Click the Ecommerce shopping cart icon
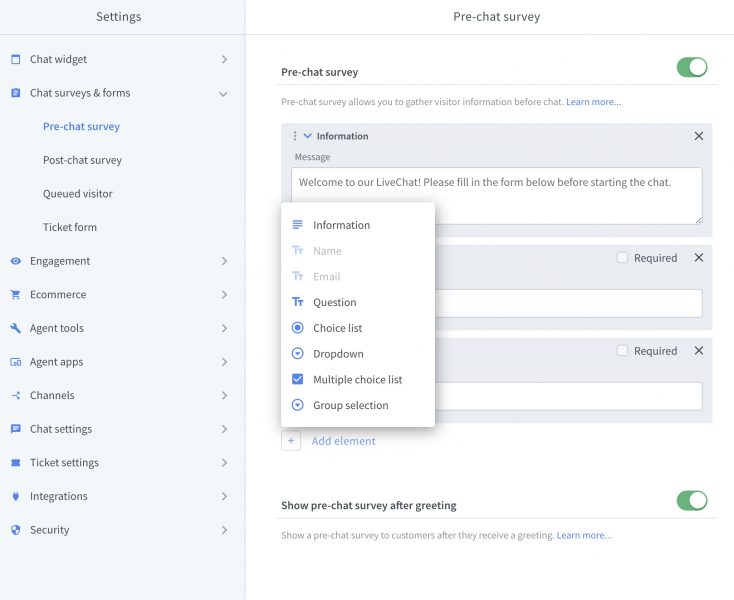The height and width of the screenshot is (600, 734). tap(15, 295)
